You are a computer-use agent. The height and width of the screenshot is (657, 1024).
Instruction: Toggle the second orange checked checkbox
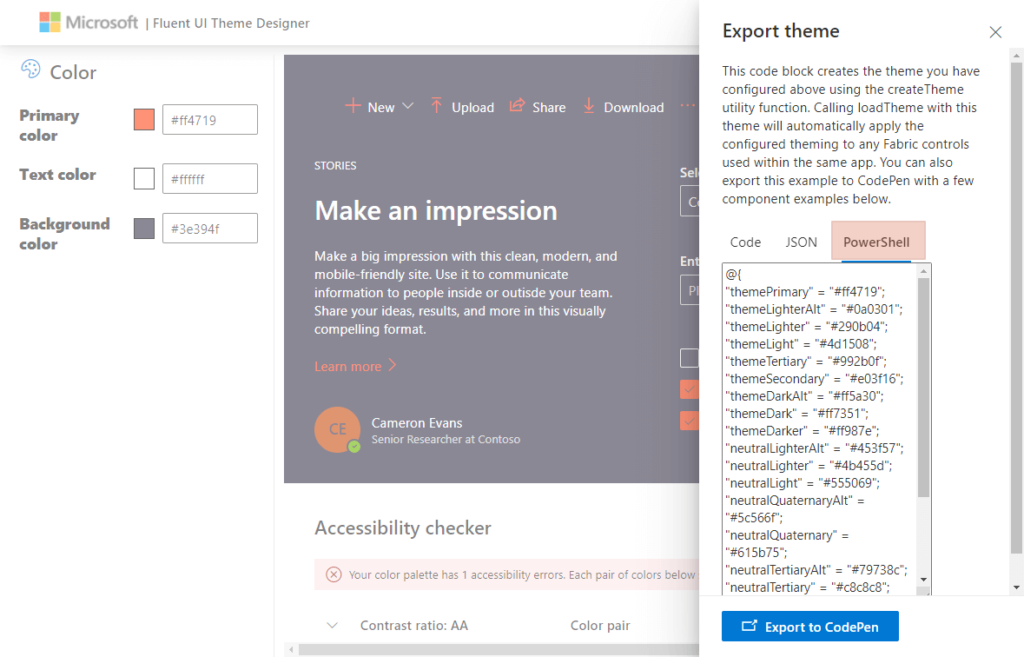(x=689, y=421)
